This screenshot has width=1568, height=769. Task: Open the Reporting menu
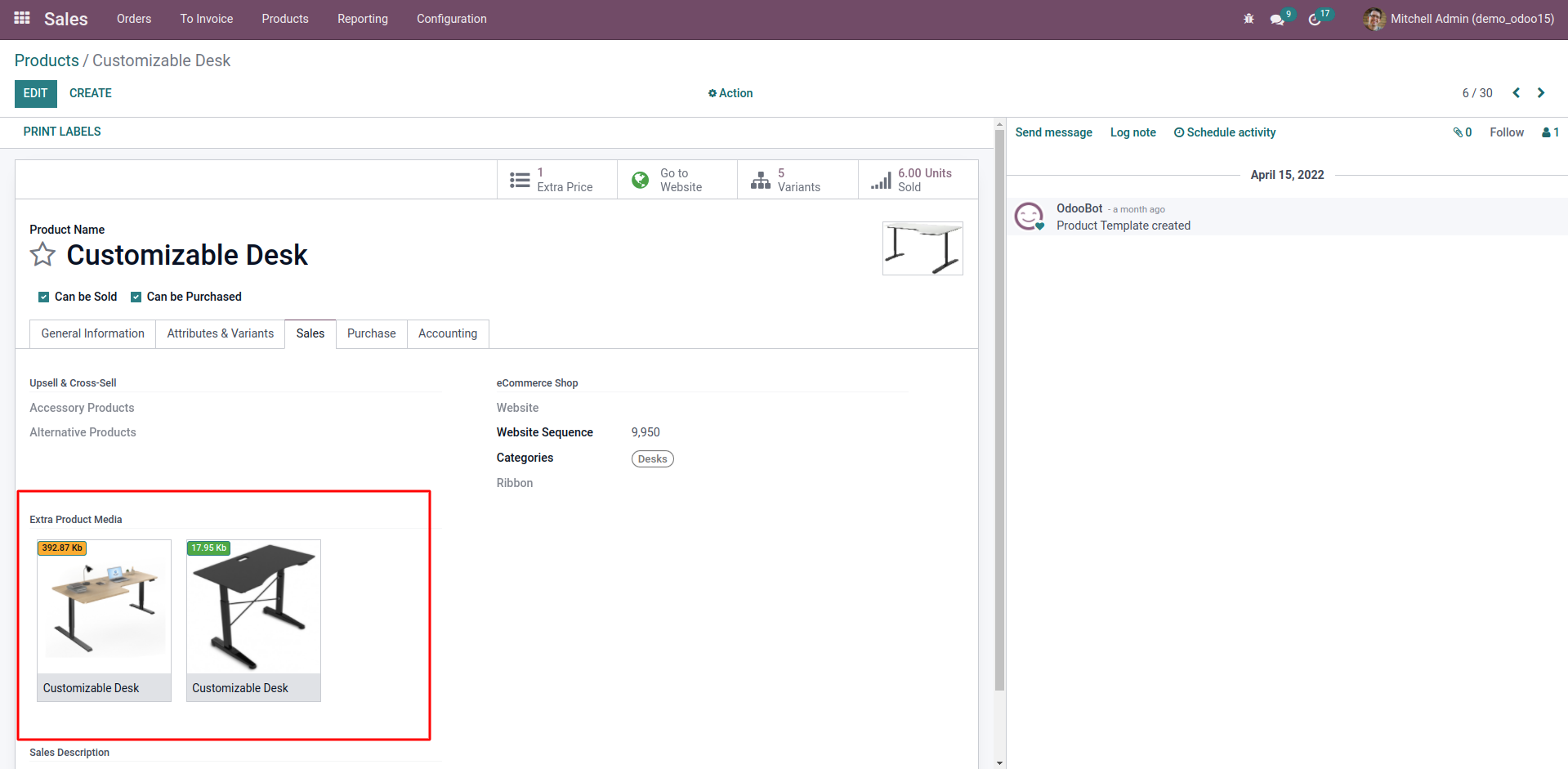(363, 19)
